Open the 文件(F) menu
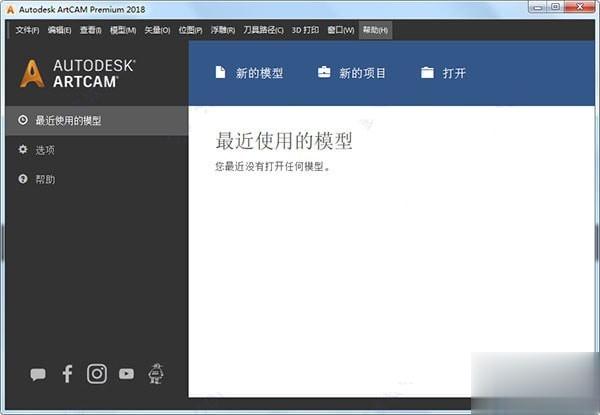The width and height of the screenshot is (600, 415). (27, 30)
